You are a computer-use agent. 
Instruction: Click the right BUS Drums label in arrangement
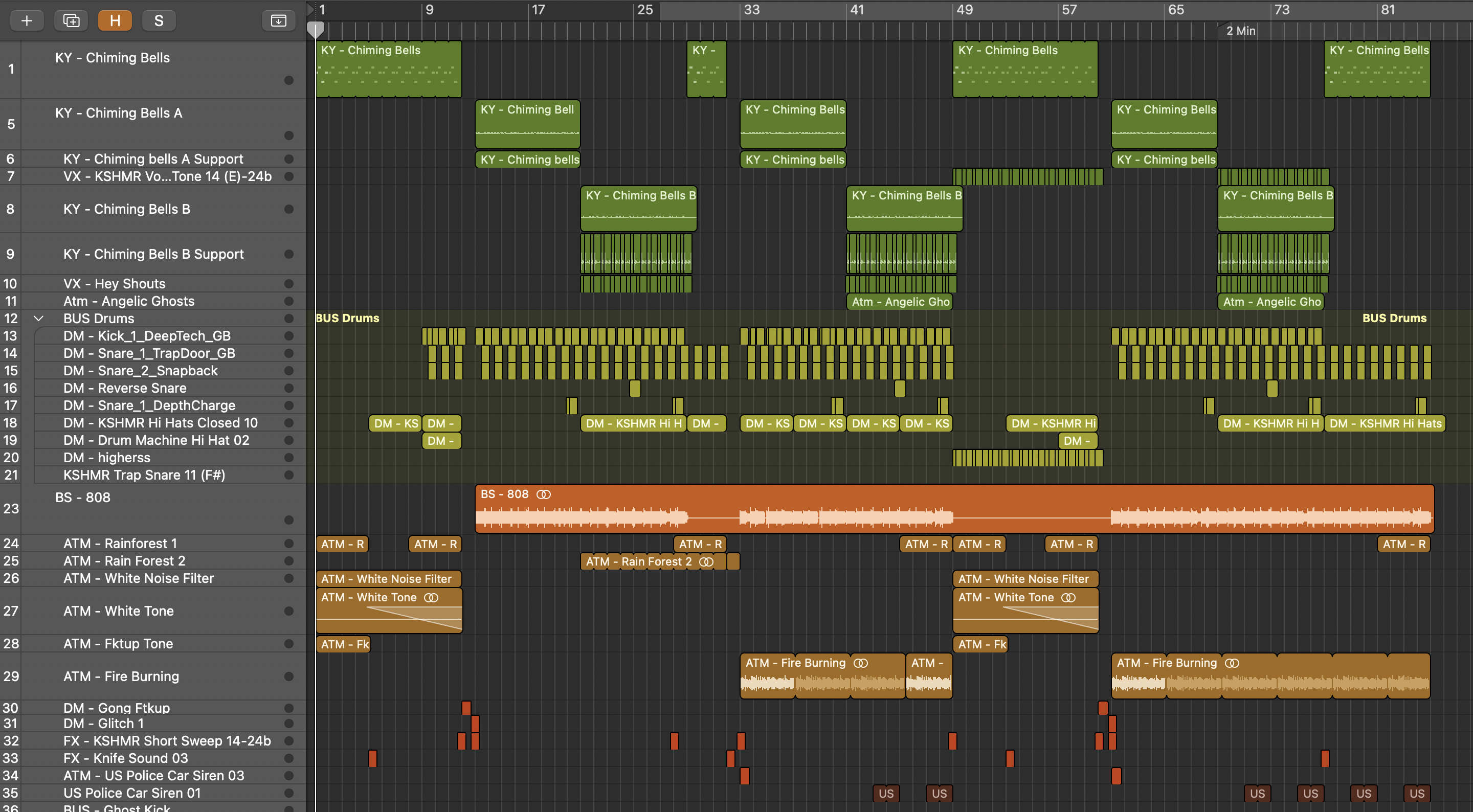pos(1394,318)
